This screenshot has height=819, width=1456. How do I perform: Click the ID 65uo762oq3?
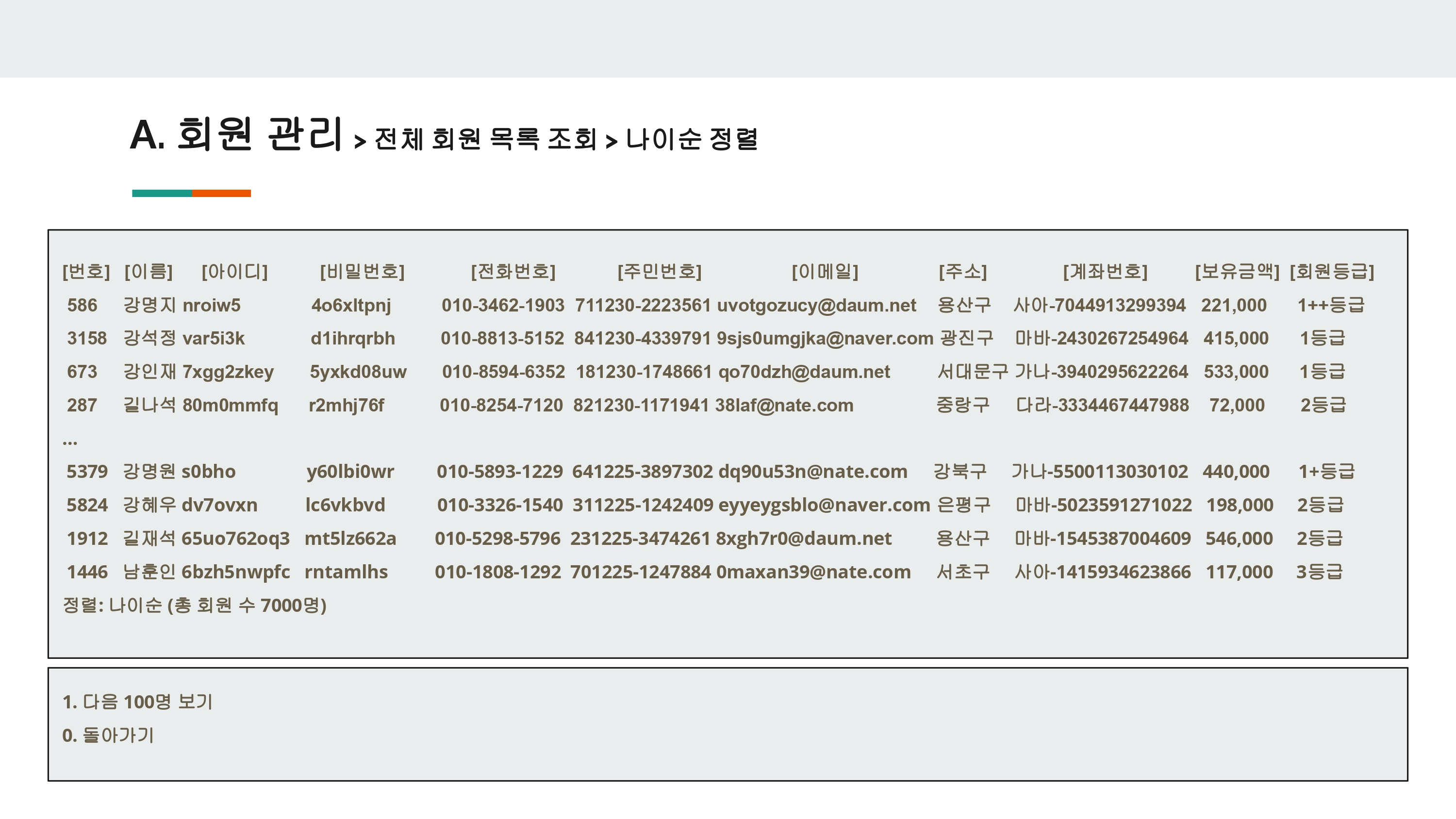point(235,539)
